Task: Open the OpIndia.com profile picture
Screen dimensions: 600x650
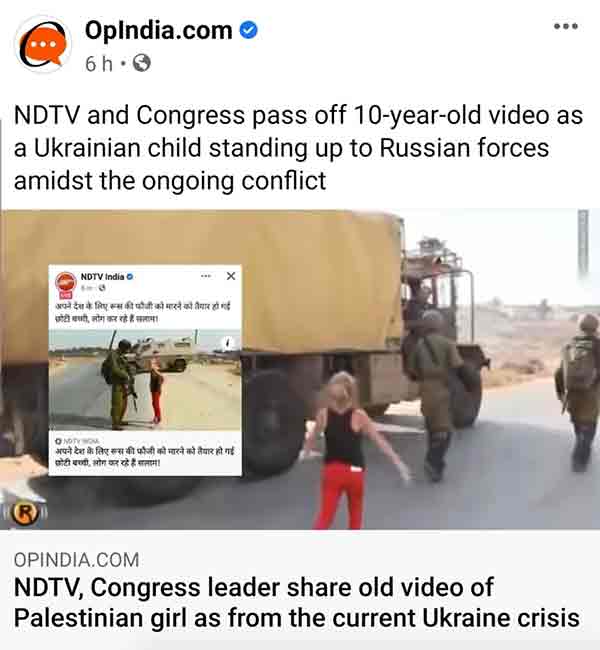Action: 43,44
